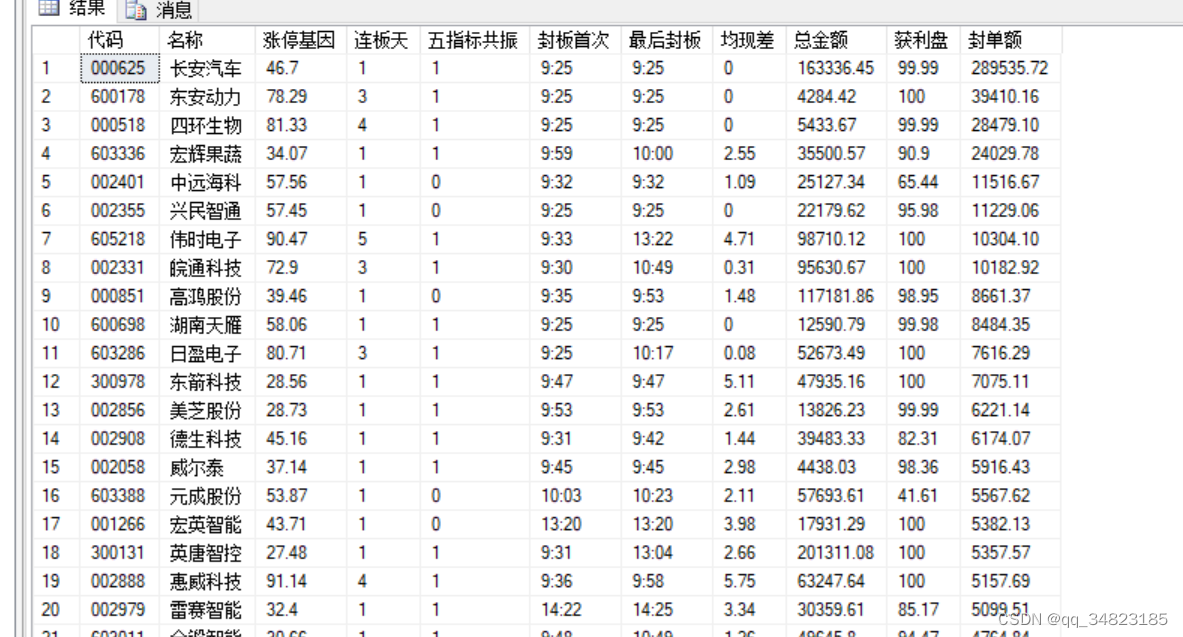Click the name cell 高鸿股份
Image resolution: width=1183 pixels, height=637 pixels.
click(x=207, y=297)
